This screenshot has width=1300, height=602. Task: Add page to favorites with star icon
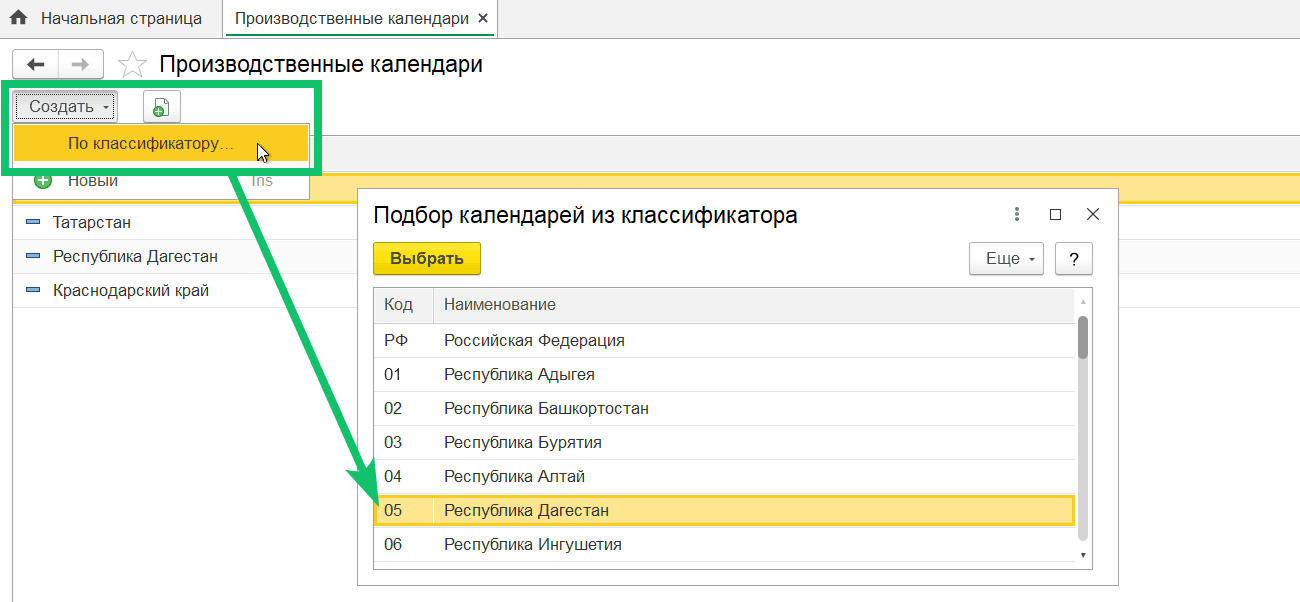(x=132, y=65)
